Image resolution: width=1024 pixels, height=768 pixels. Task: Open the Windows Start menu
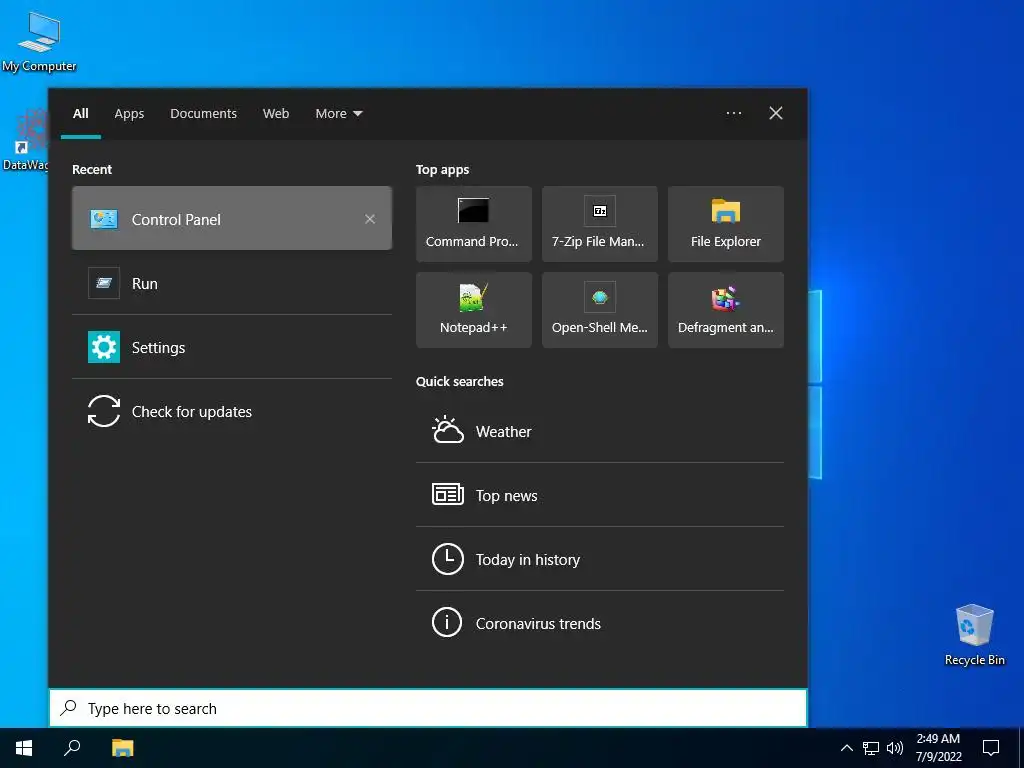point(24,748)
